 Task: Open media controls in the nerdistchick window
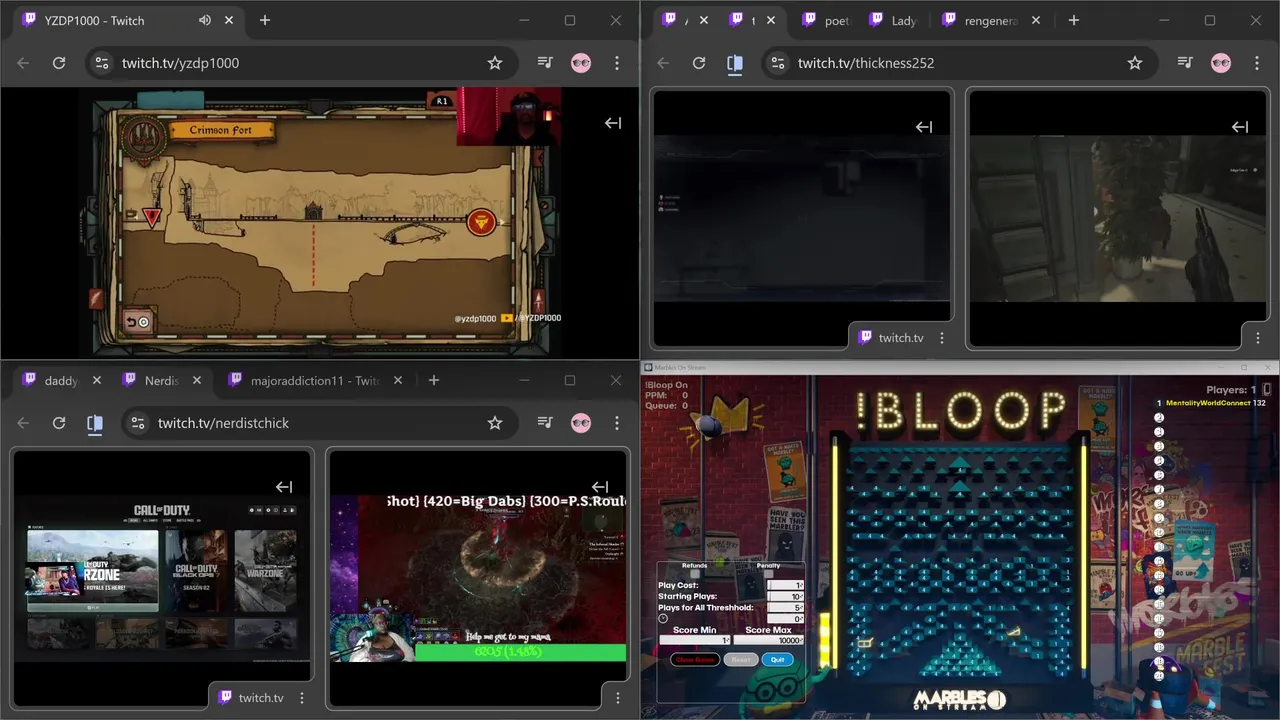click(545, 423)
